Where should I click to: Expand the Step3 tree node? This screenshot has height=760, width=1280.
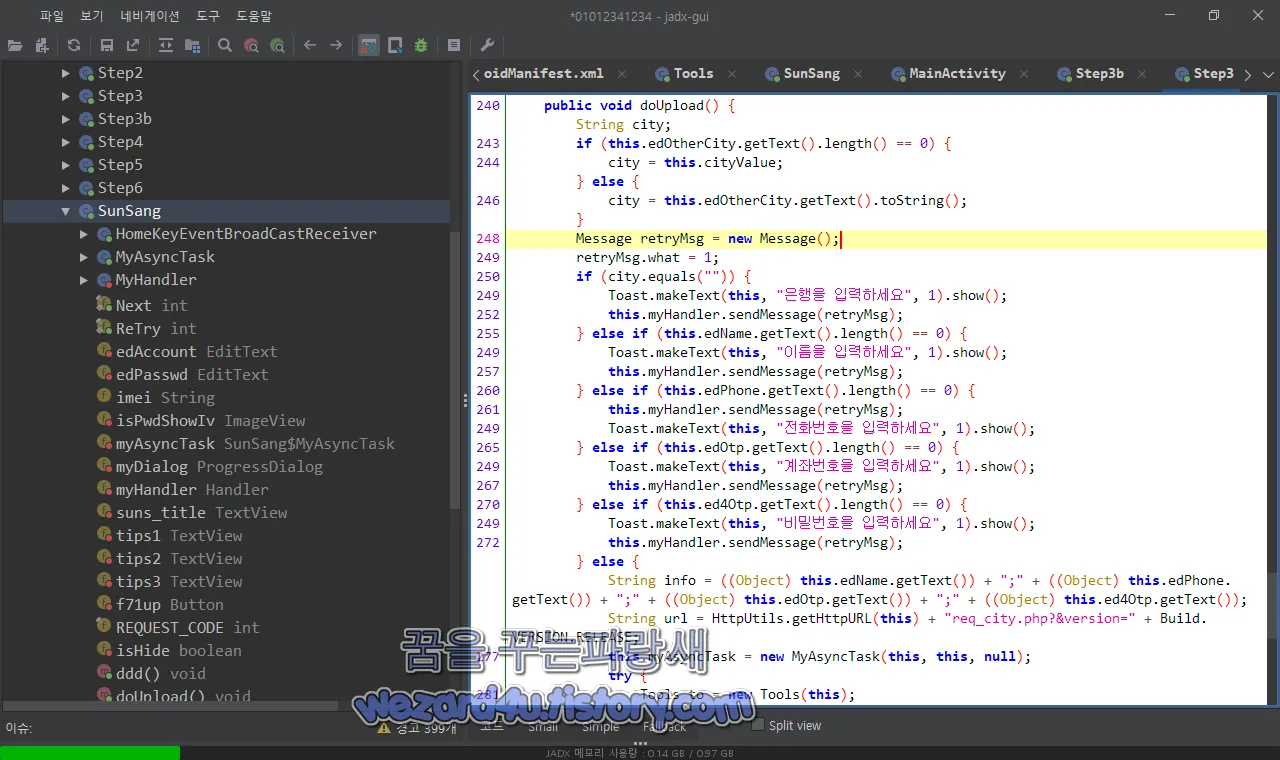click(x=66, y=96)
